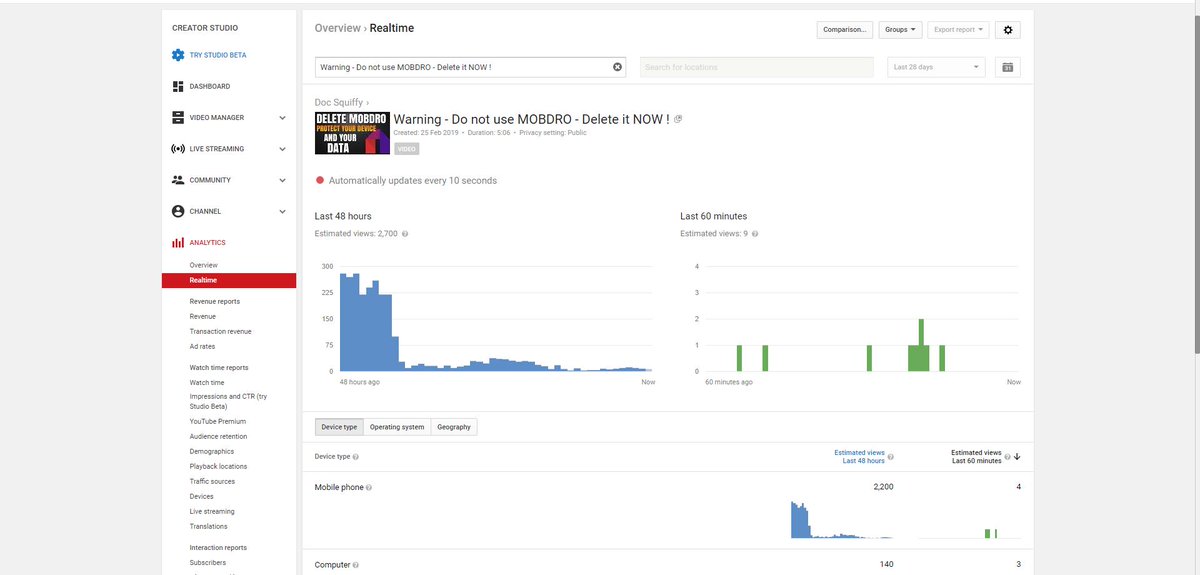Image resolution: width=1200 pixels, height=575 pixels.
Task: Select the Realtime analytics item
Action: [x=229, y=280]
